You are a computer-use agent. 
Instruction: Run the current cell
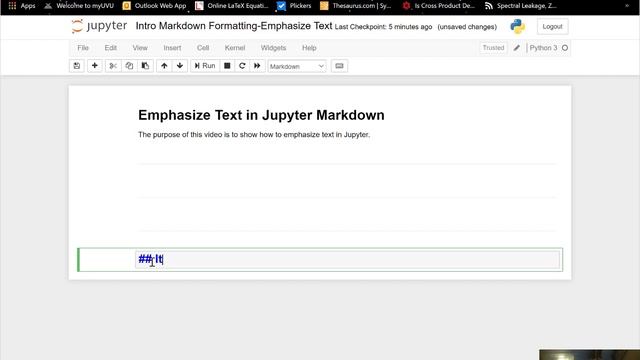205,66
